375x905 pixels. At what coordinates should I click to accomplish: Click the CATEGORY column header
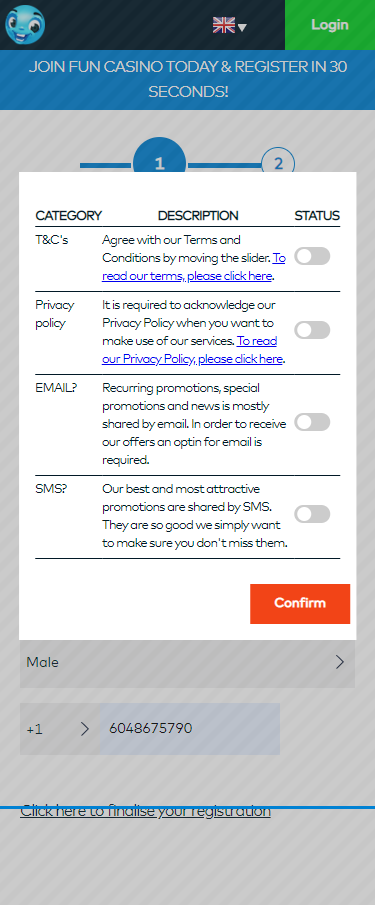[x=69, y=215]
